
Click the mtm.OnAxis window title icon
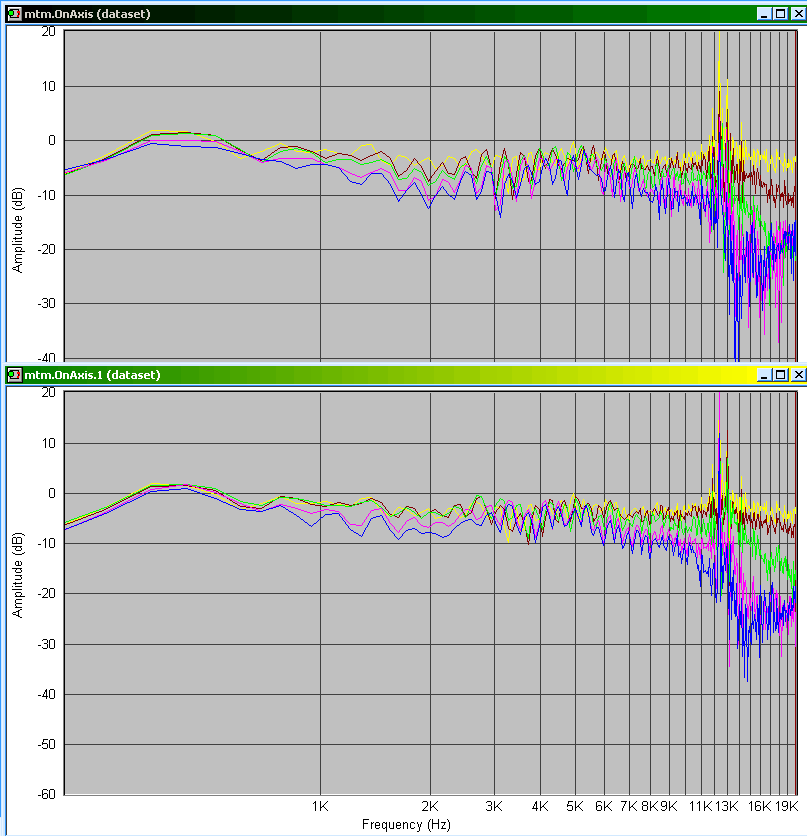tap(14, 14)
